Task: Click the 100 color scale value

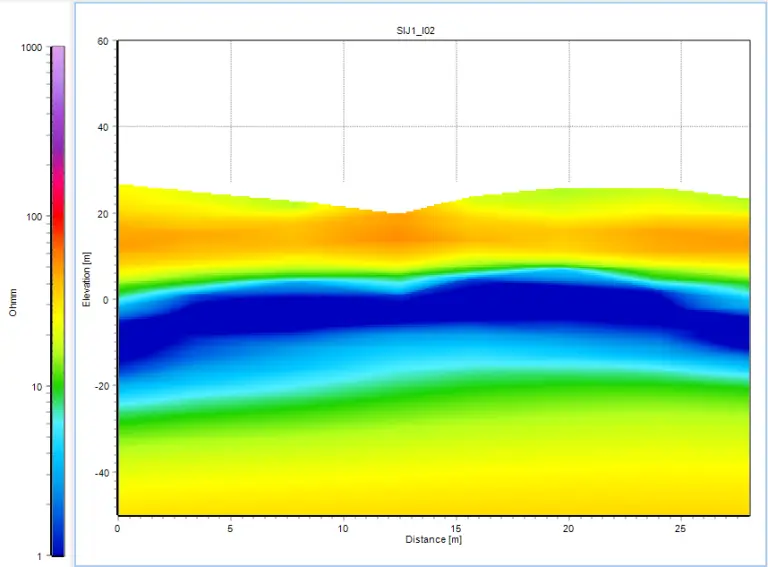Action: (34, 216)
